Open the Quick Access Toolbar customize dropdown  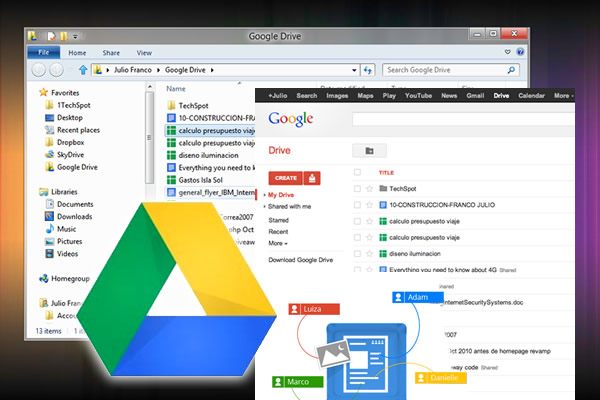point(75,37)
